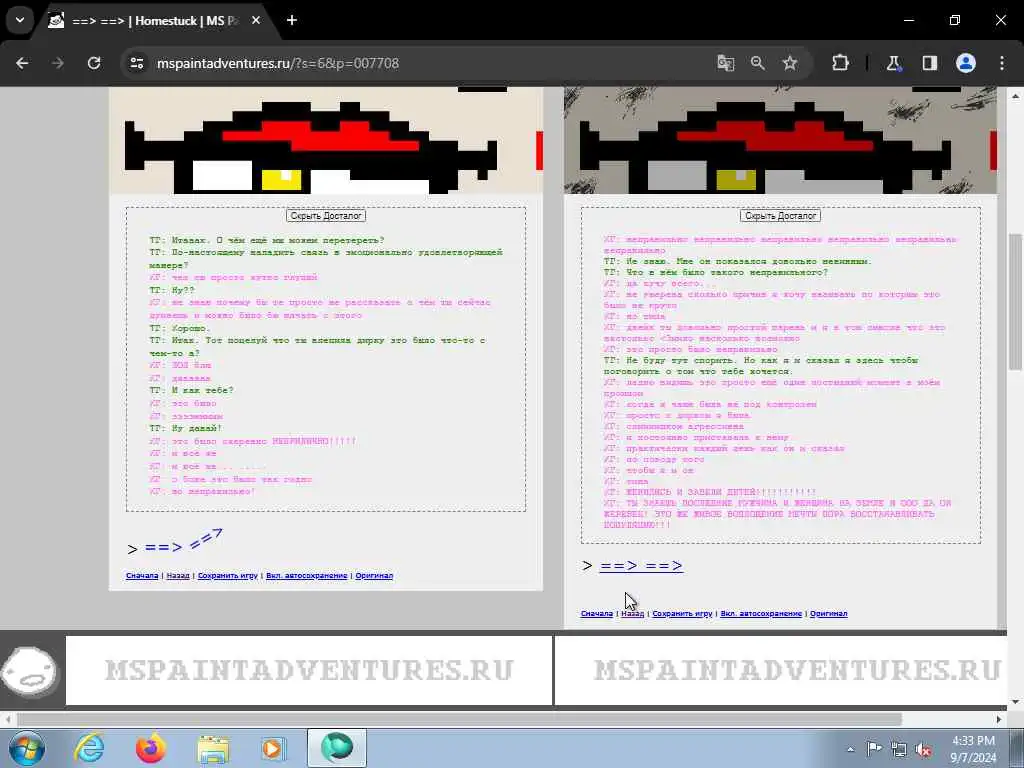The width and height of the screenshot is (1024, 768).
Task: Open Windows Media Player from taskbar
Action: [273, 748]
